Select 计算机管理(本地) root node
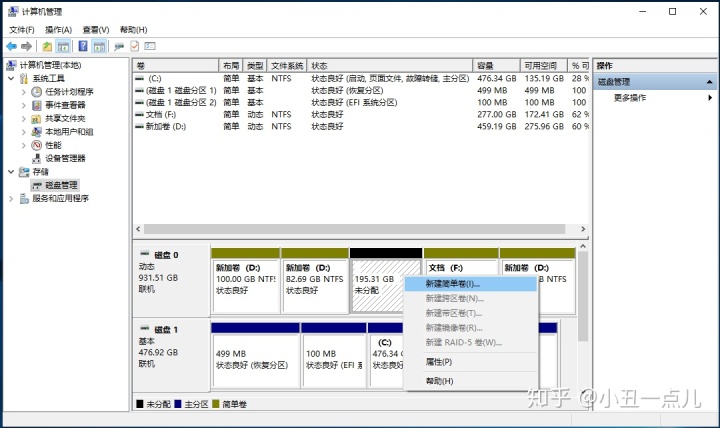Screen dimensions: 720x428 50,65
